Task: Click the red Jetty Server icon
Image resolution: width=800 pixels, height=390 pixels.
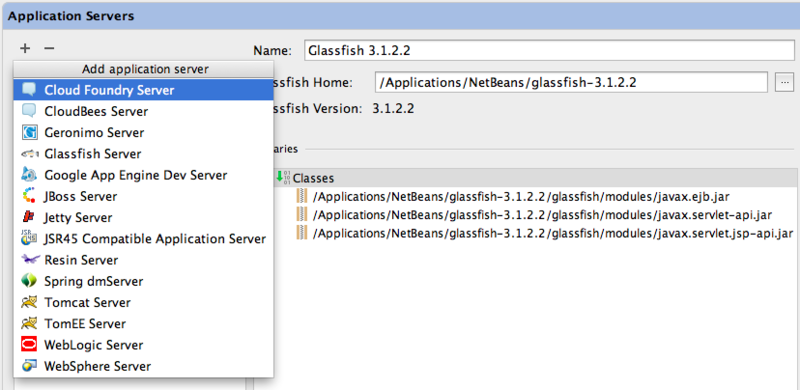Action: coord(30,217)
